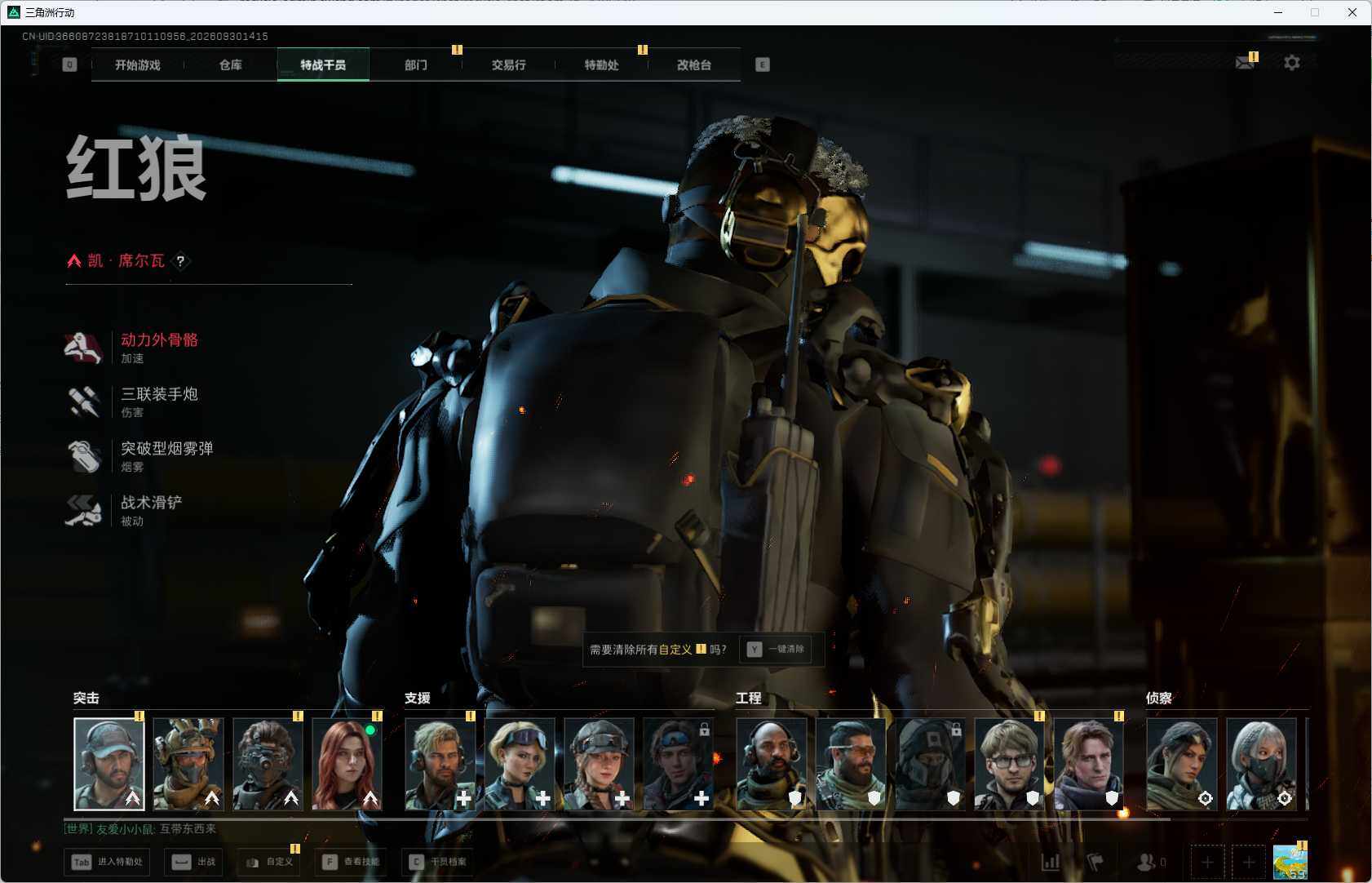Open the 自定义 customization button
Image resolution: width=1372 pixels, height=883 pixels.
pyautogui.click(x=269, y=862)
